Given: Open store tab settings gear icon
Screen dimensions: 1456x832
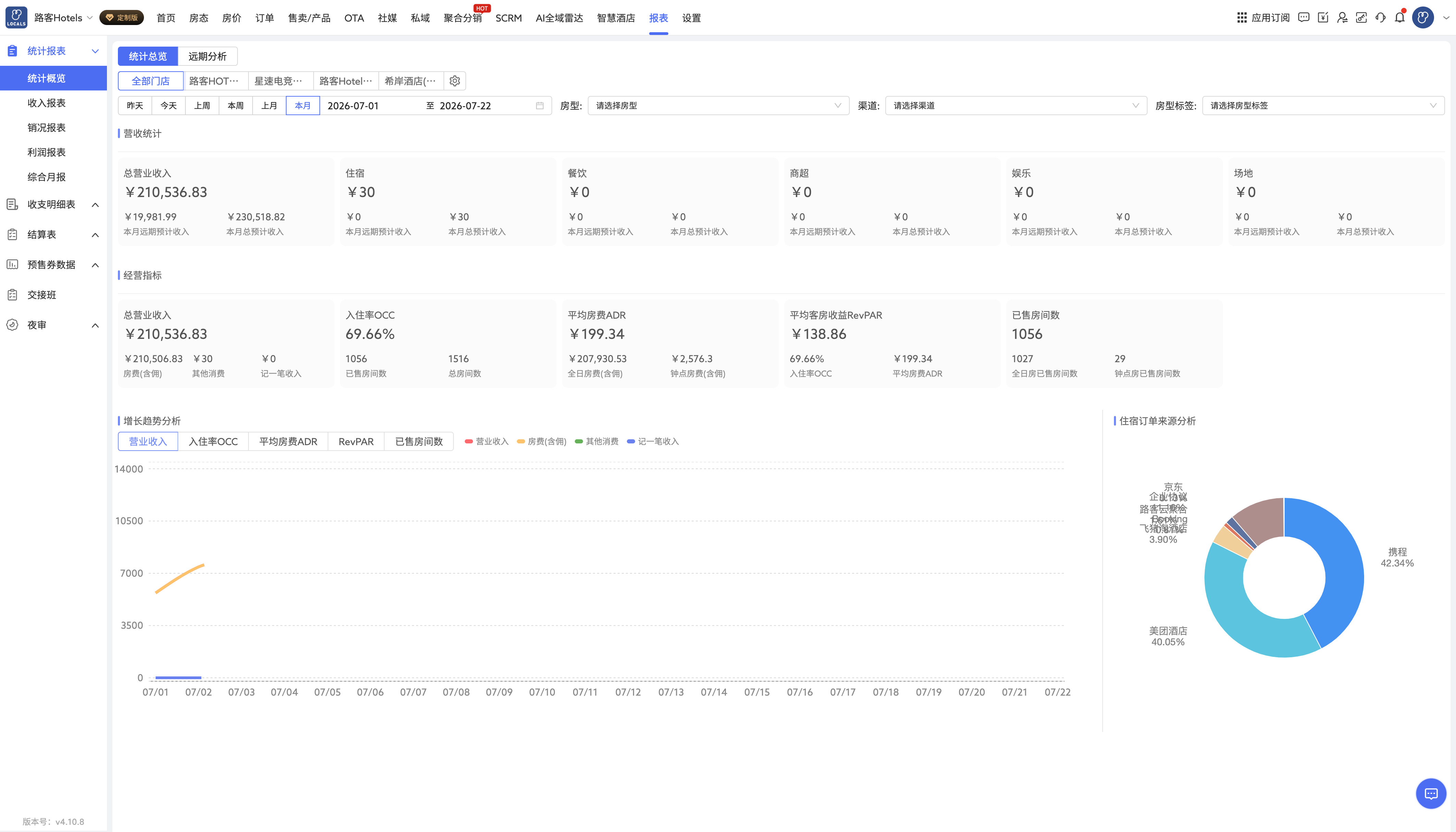Looking at the screenshot, I should click(455, 81).
